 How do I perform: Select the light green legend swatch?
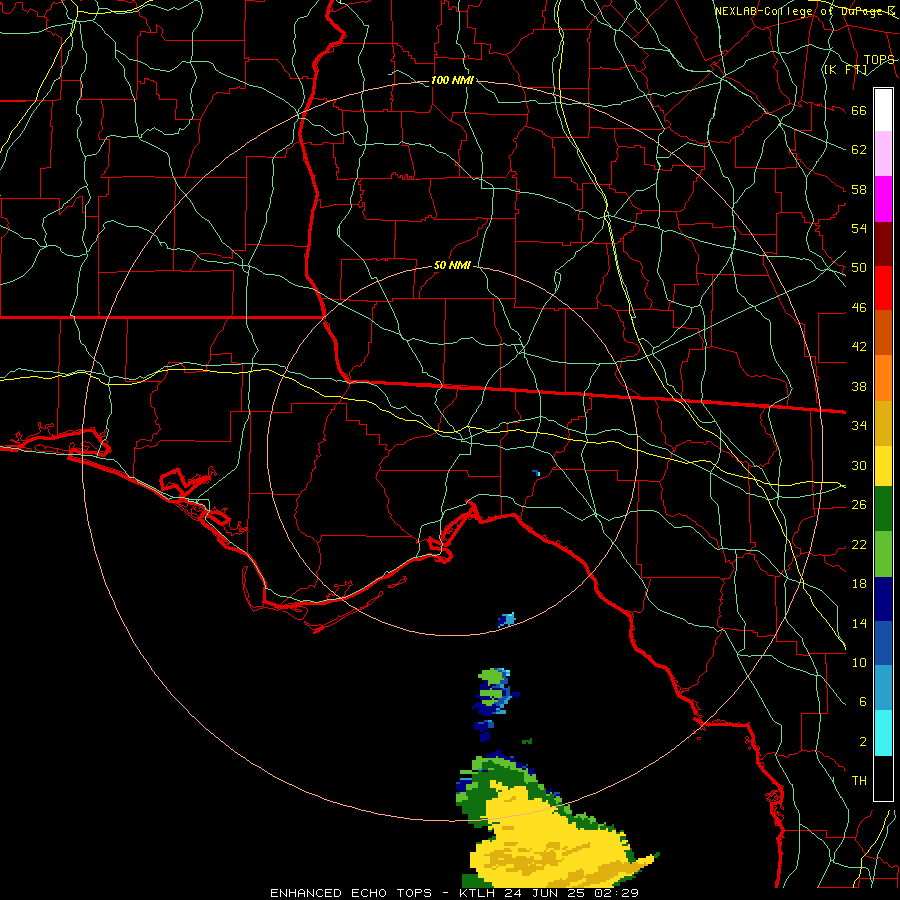click(883, 554)
